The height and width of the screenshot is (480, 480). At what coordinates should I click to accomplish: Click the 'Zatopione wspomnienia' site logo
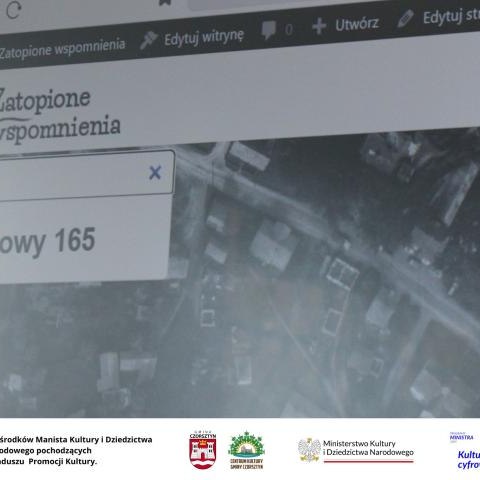60,115
